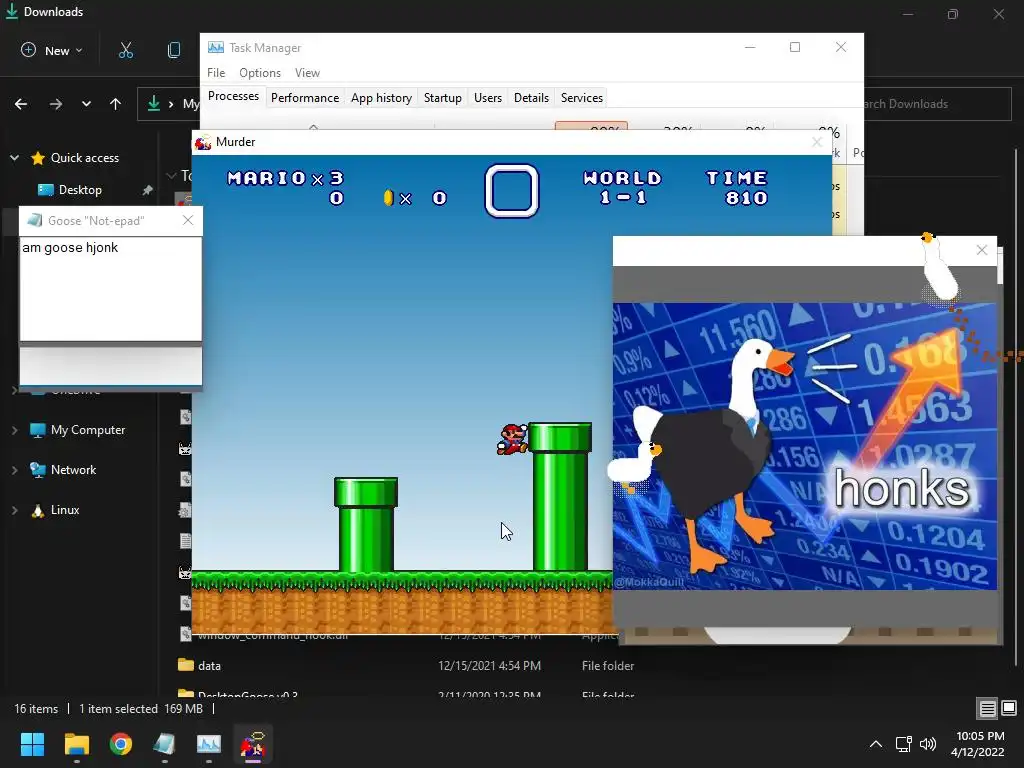1024x768 pixels.
Task: Collapse the Quick access tree node
Action: pos(14,157)
